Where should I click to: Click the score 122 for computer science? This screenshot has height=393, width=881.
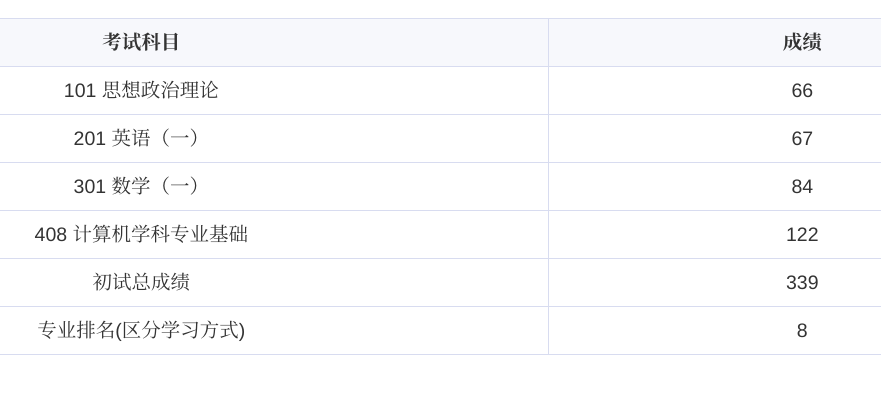click(802, 234)
